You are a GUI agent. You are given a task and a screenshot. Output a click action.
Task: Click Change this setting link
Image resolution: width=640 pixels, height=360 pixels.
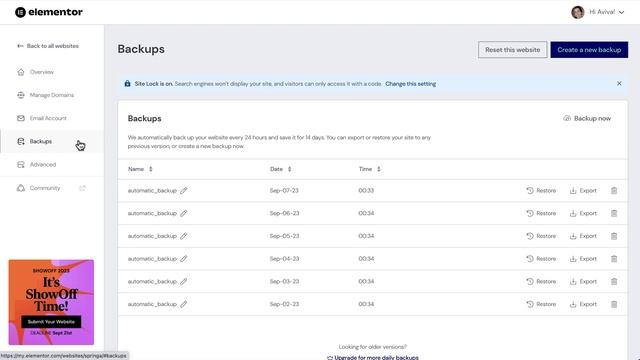point(411,84)
